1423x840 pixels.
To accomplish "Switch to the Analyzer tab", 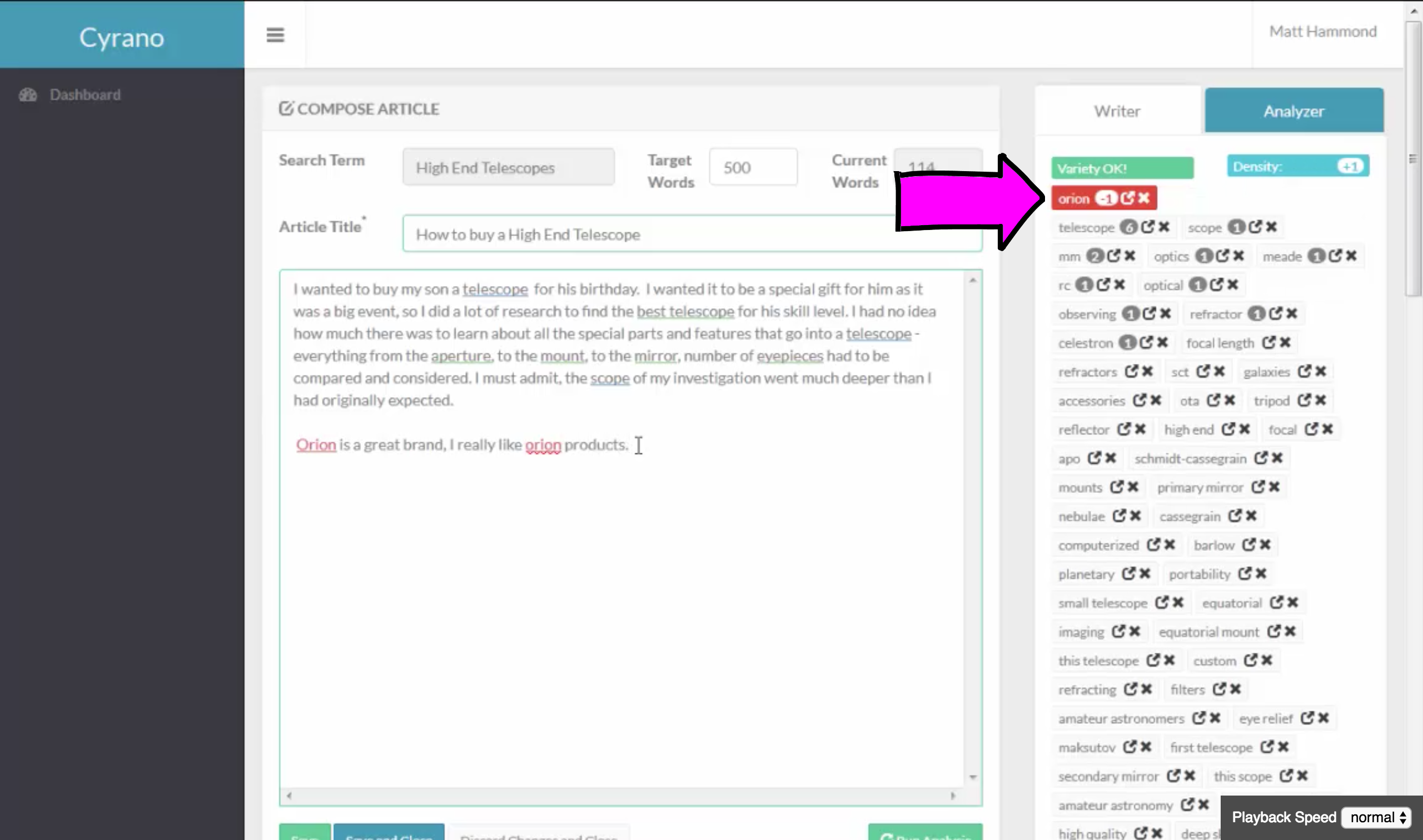I will coord(1293,111).
